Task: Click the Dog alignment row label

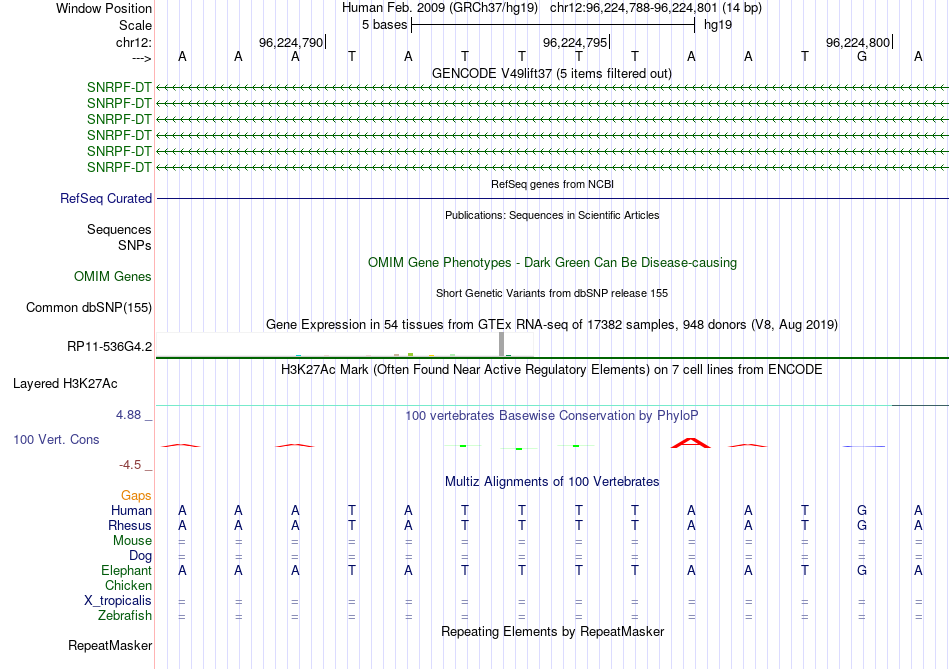Action: tap(140, 556)
